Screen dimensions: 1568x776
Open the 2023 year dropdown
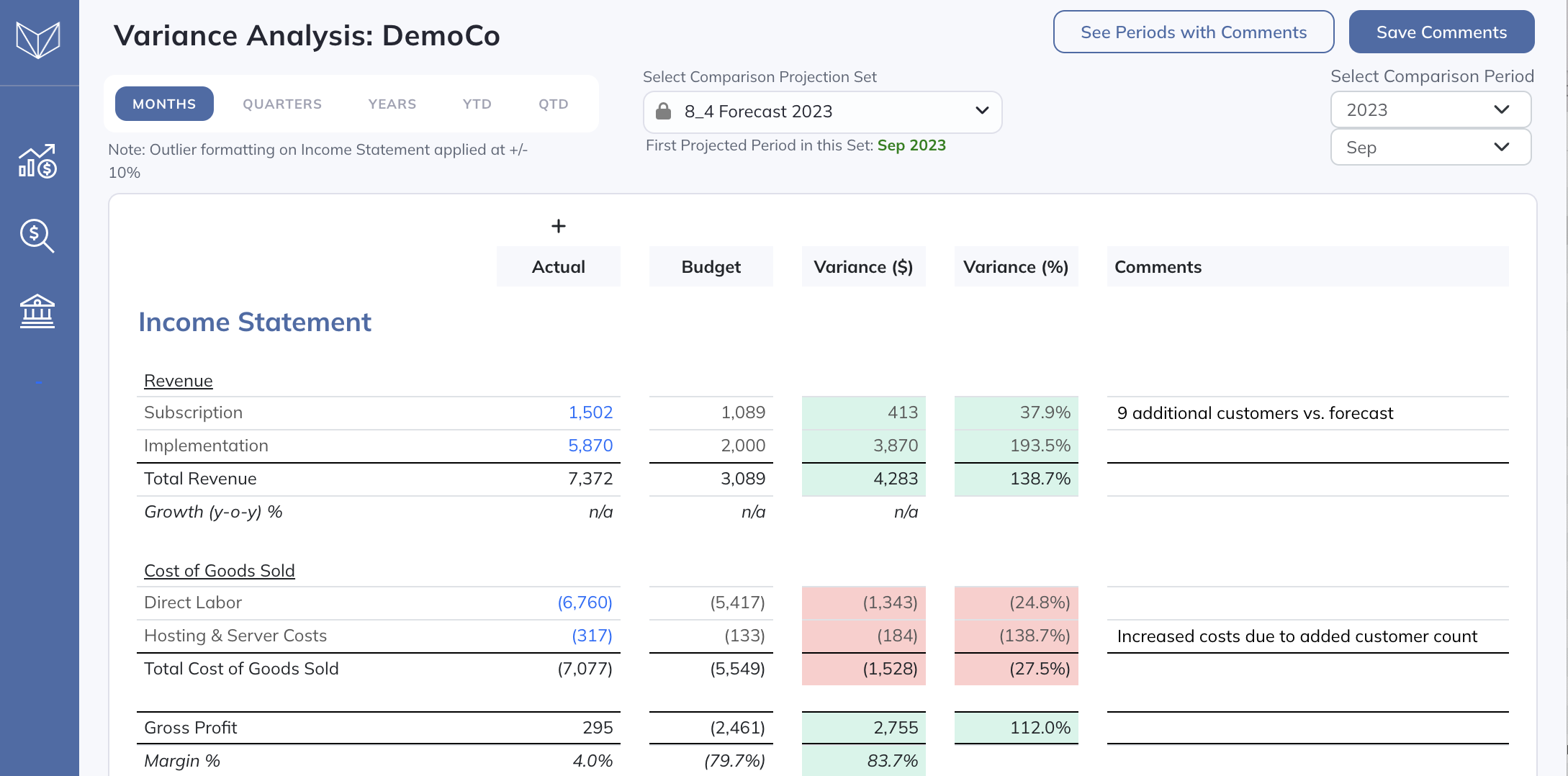click(x=1430, y=110)
